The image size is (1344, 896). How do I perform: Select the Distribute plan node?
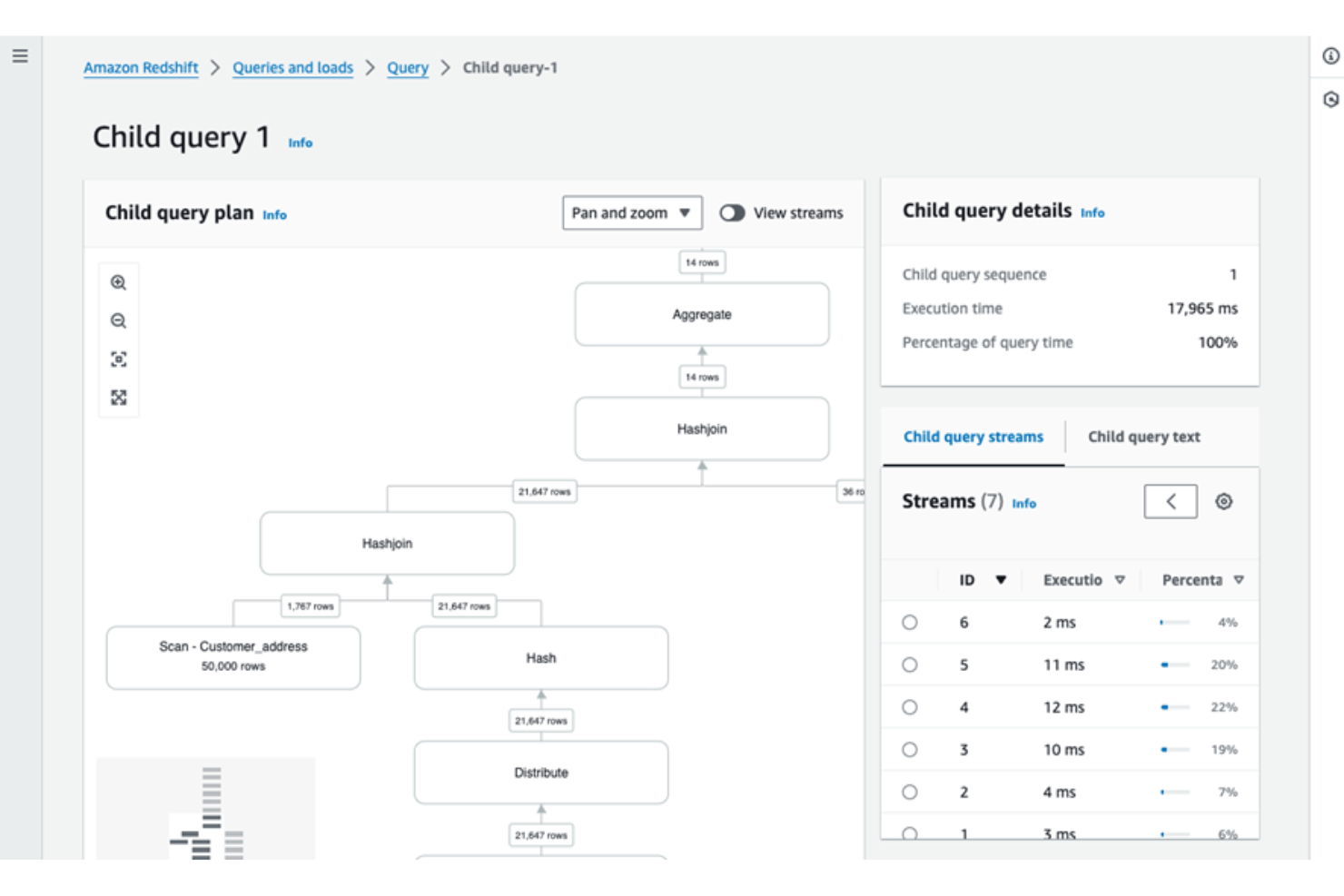click(541, 773)
